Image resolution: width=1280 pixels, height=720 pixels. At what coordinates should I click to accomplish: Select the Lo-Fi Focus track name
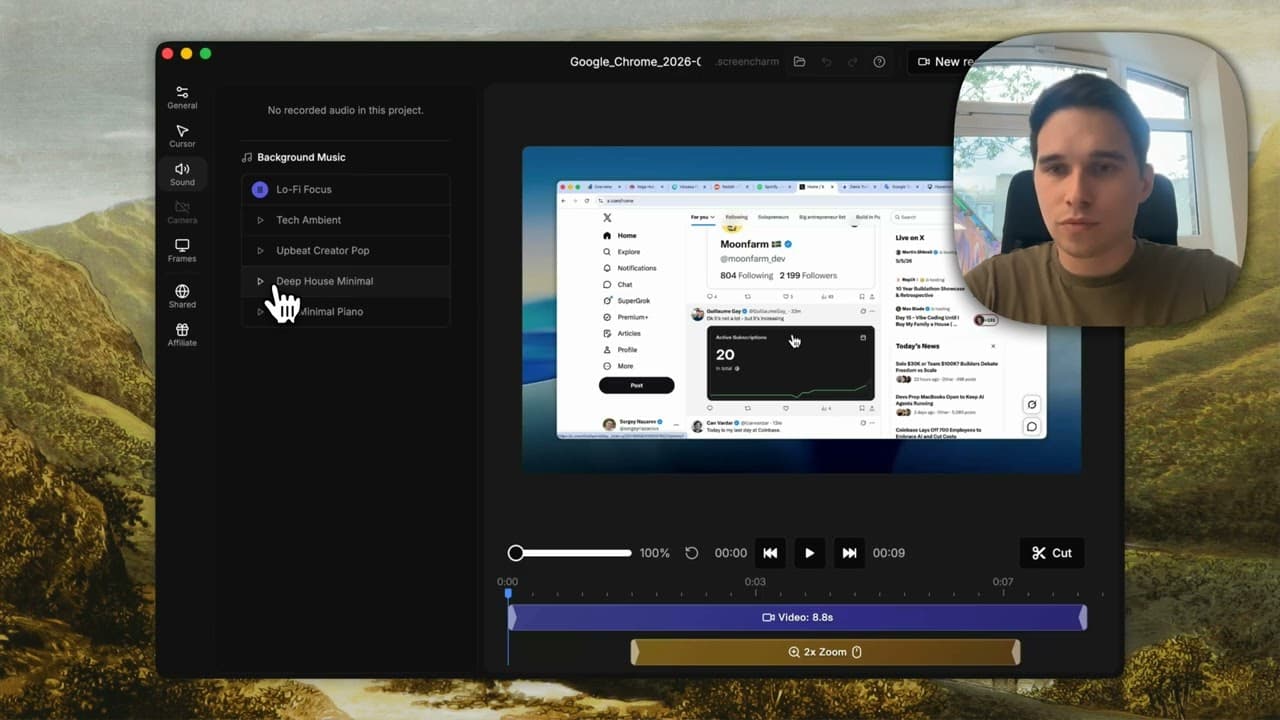304,189
